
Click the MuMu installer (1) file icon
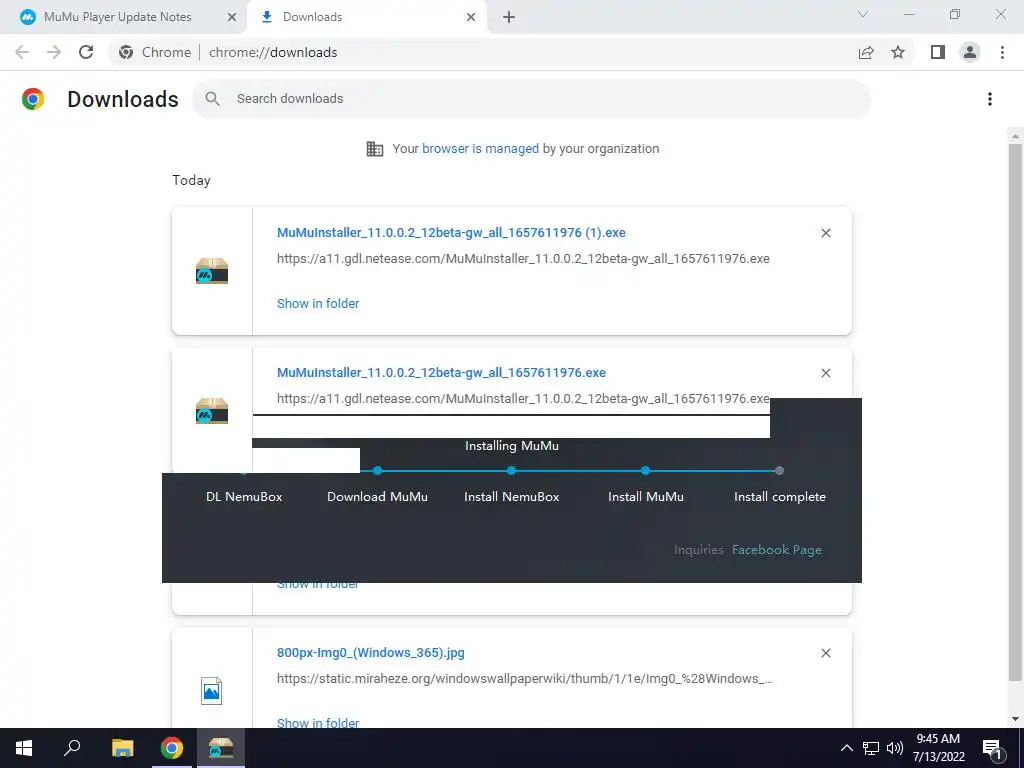(x=212, y=270)
